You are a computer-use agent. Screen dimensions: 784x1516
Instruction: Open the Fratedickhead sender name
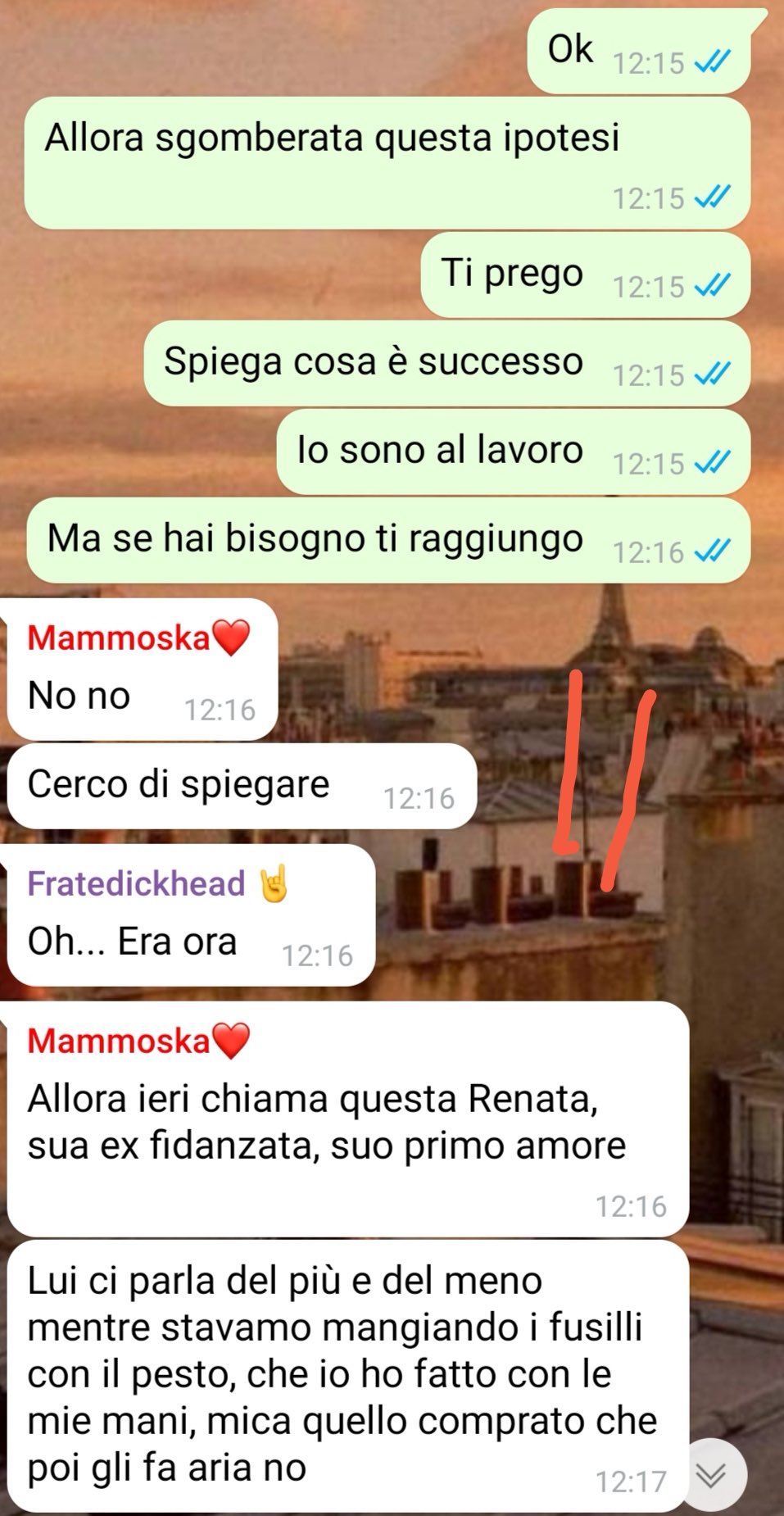pyautogui.click(x=136, y=883)
